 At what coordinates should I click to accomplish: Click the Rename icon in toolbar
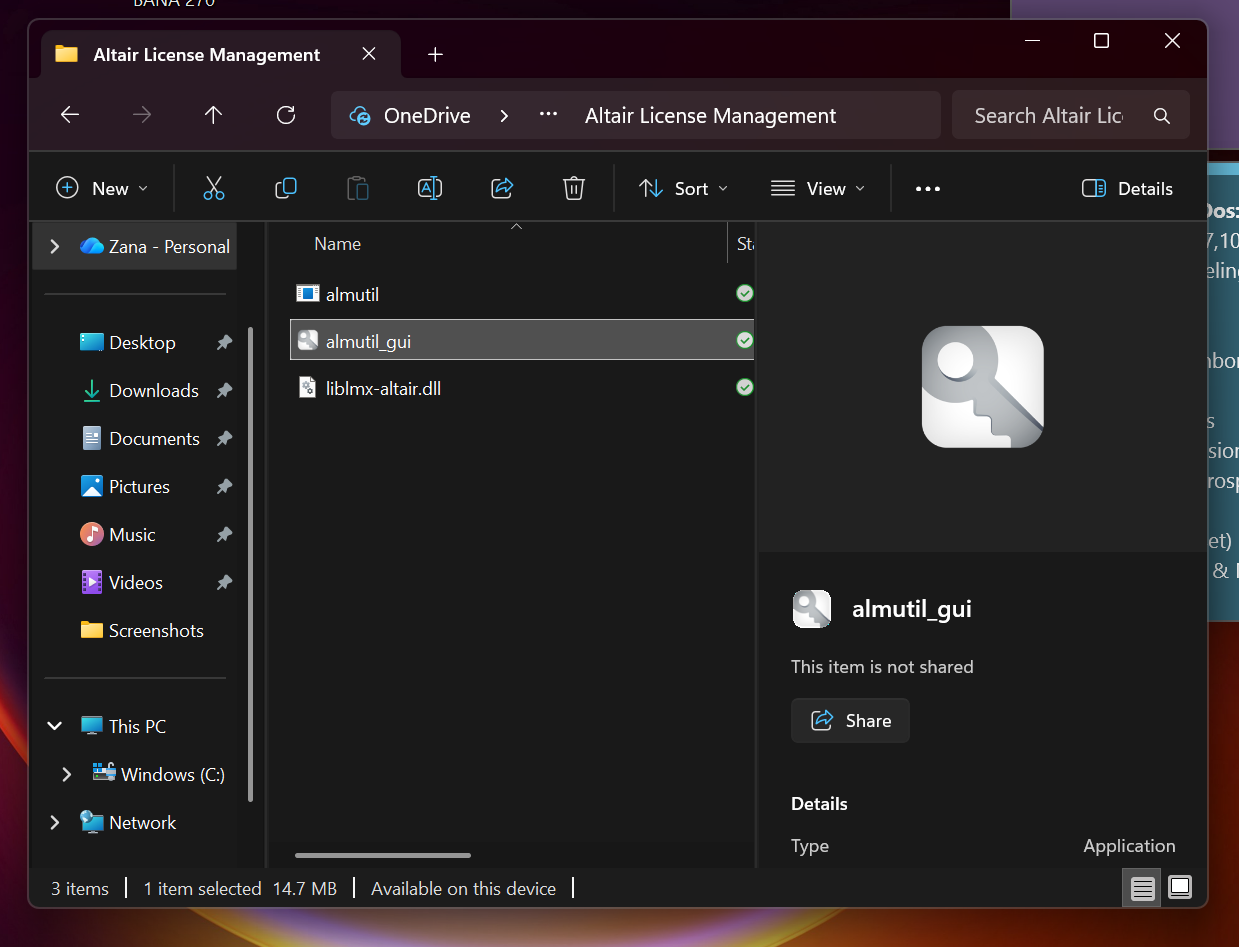(430, 188)
